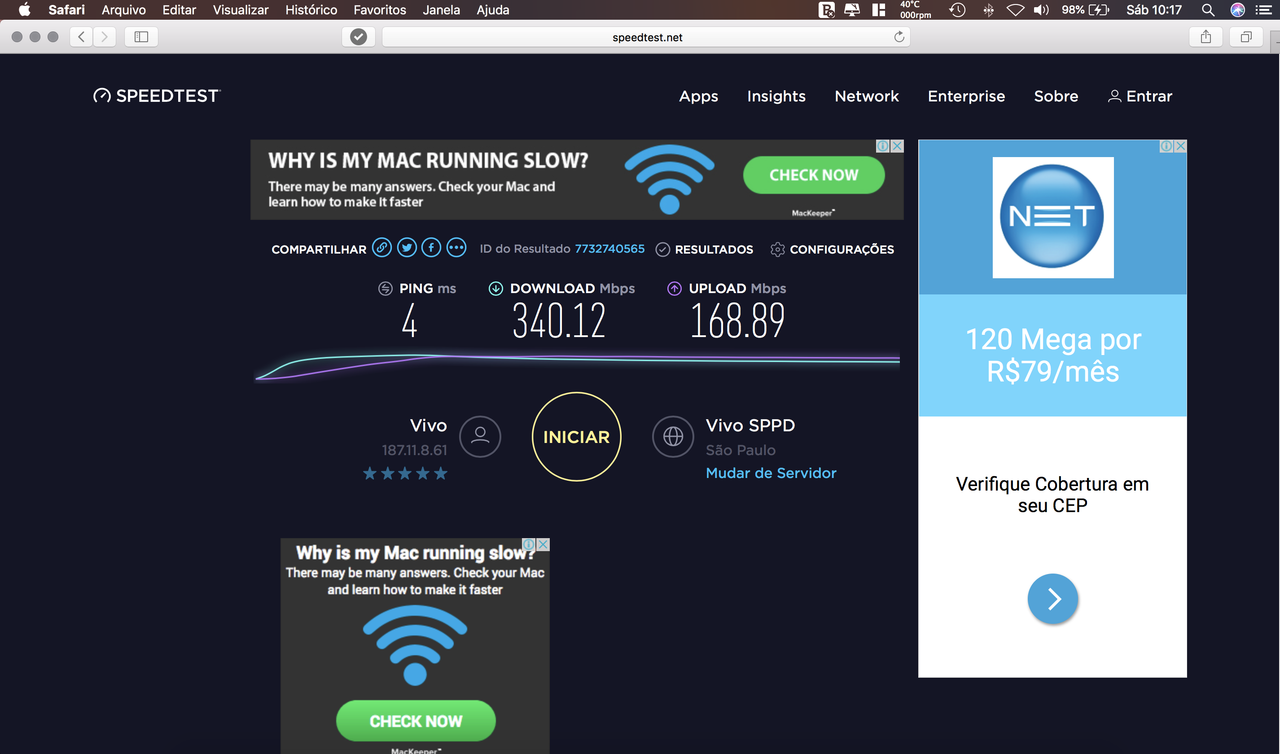Viewport: 1280px width, 754px height.
Task: Click the Speedtest logo
Action: tap(156, 96)
